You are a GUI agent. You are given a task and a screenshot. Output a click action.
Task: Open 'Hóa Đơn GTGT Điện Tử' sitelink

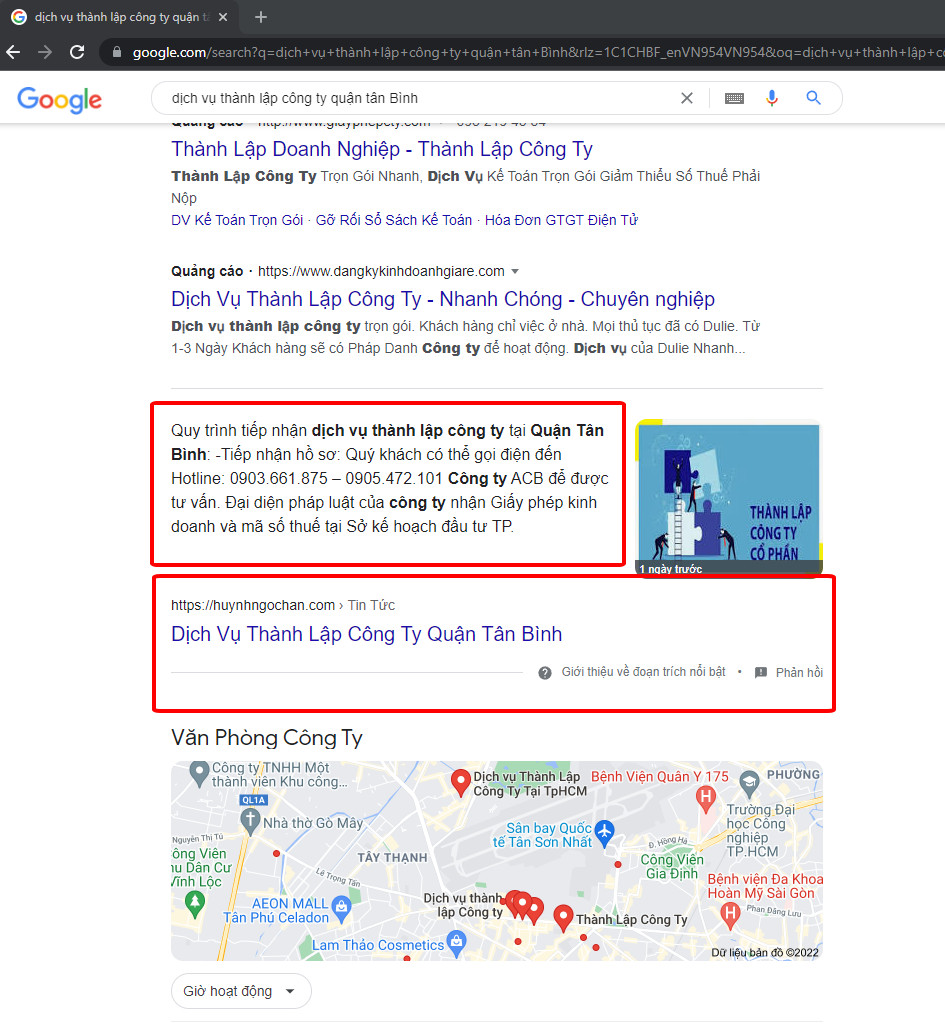click(561, 220)
